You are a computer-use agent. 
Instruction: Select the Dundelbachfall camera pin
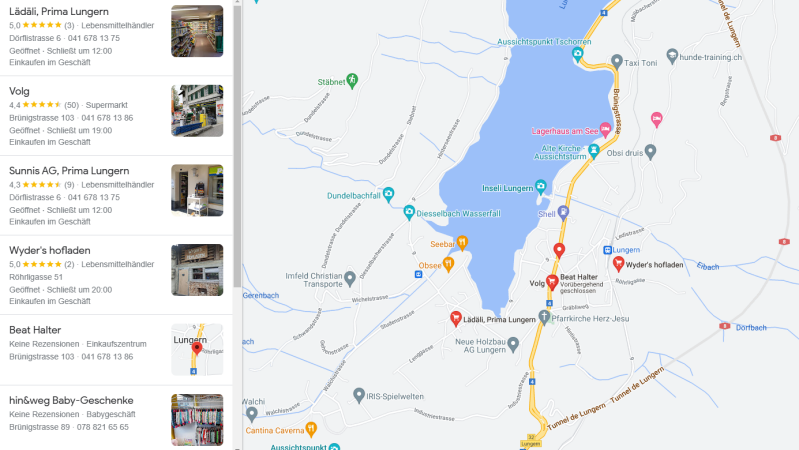(388, 194)
